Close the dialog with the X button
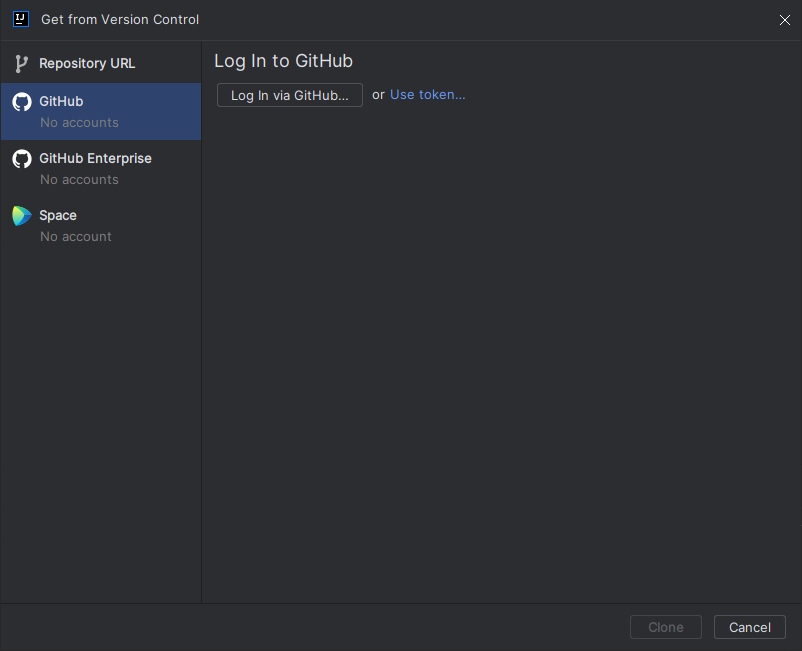802x651 pixels. coord(784,20)
